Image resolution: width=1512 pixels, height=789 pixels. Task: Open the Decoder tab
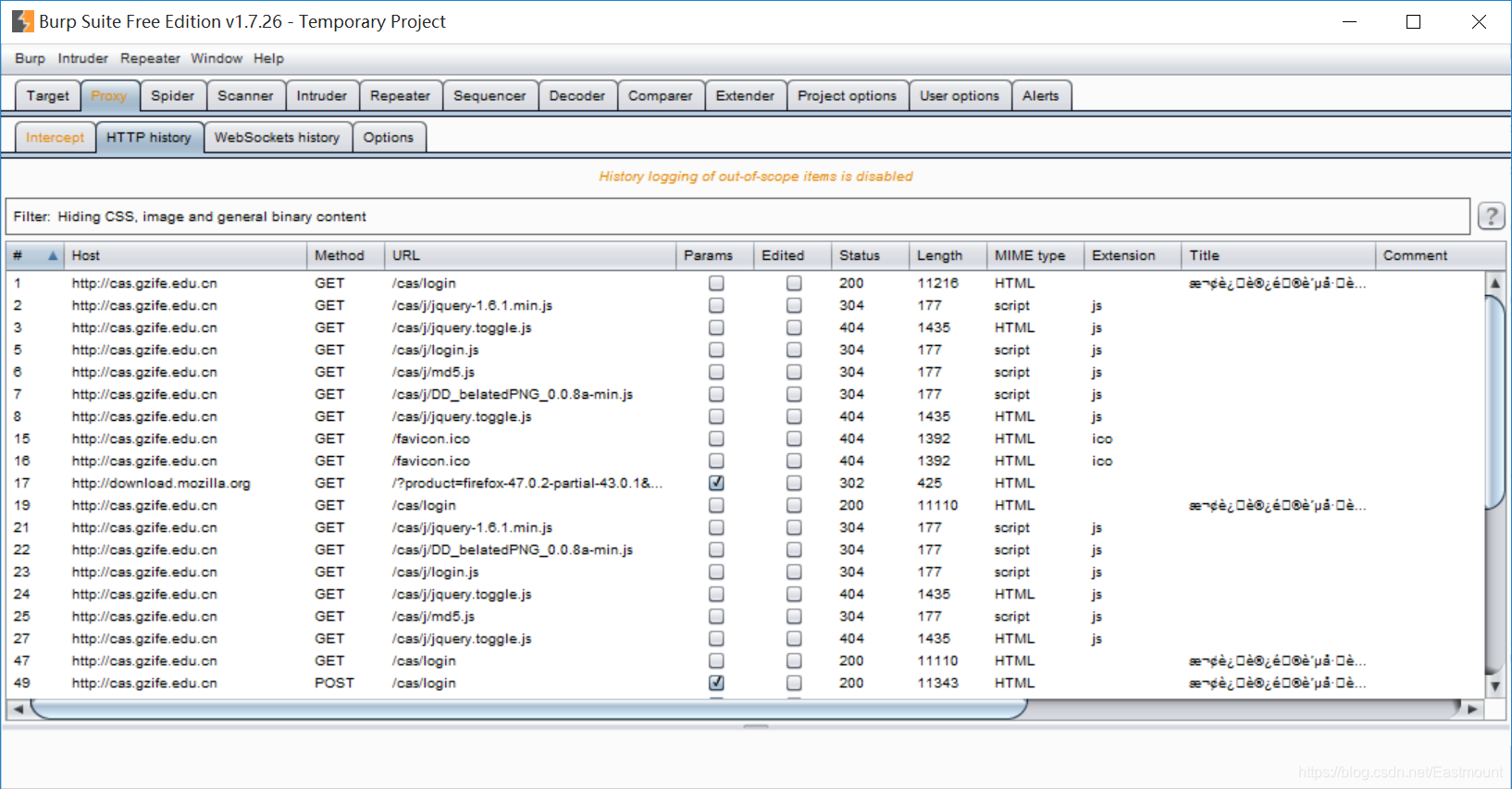pyautogui.click(x=576, y=95)
